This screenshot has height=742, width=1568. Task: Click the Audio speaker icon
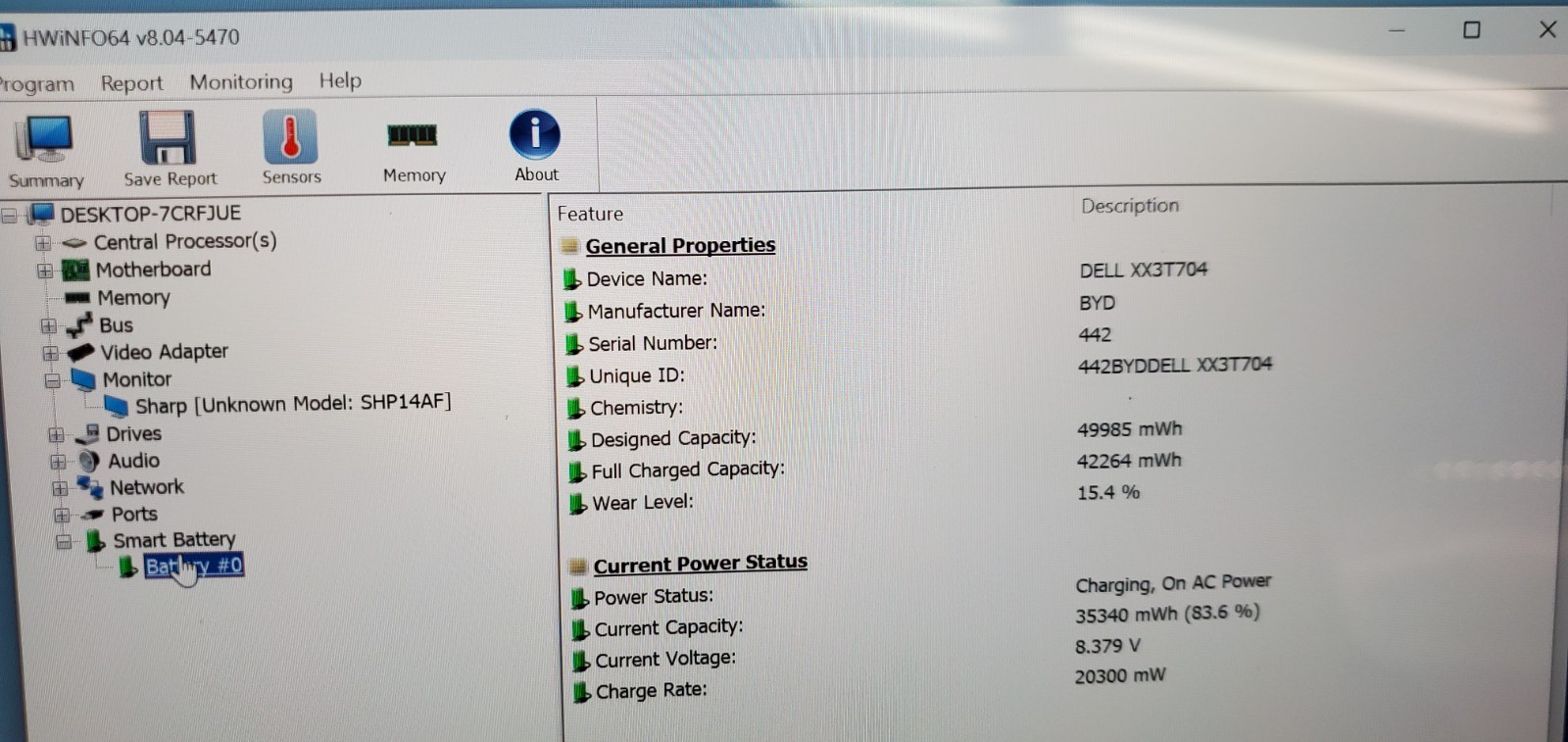pyautogui.click(x=89, y=461)
